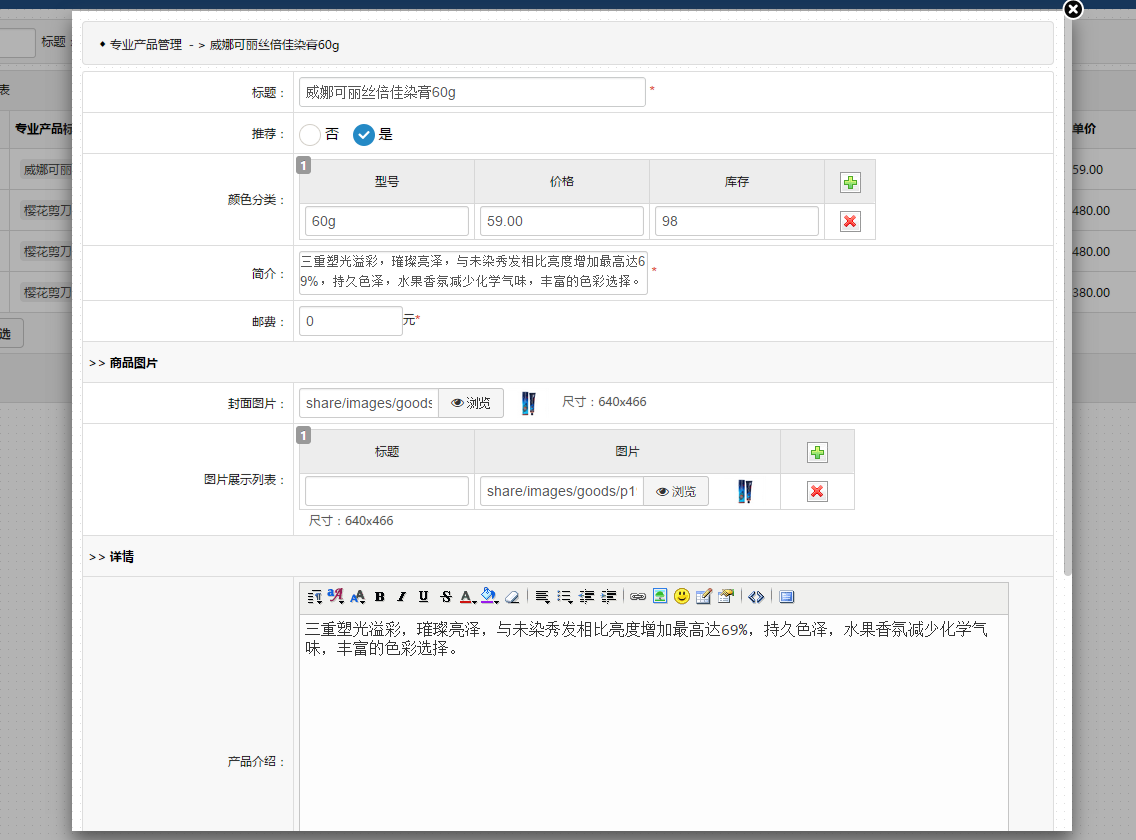The width and height of the screenshot is (1136, 840).
Task: Click the remove formatting eraser icon
Action: click(x=512, y=597)
